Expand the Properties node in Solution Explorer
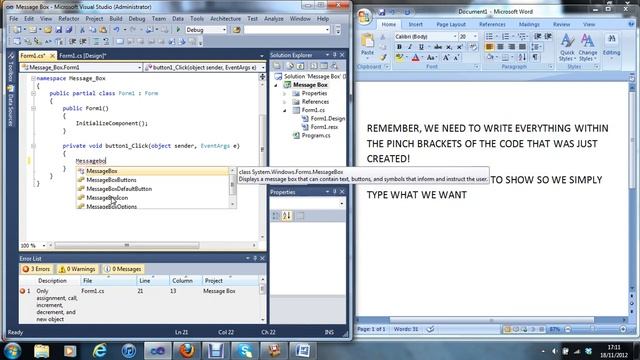The width and height of the screenshot is (640, 360). [285, 93]
